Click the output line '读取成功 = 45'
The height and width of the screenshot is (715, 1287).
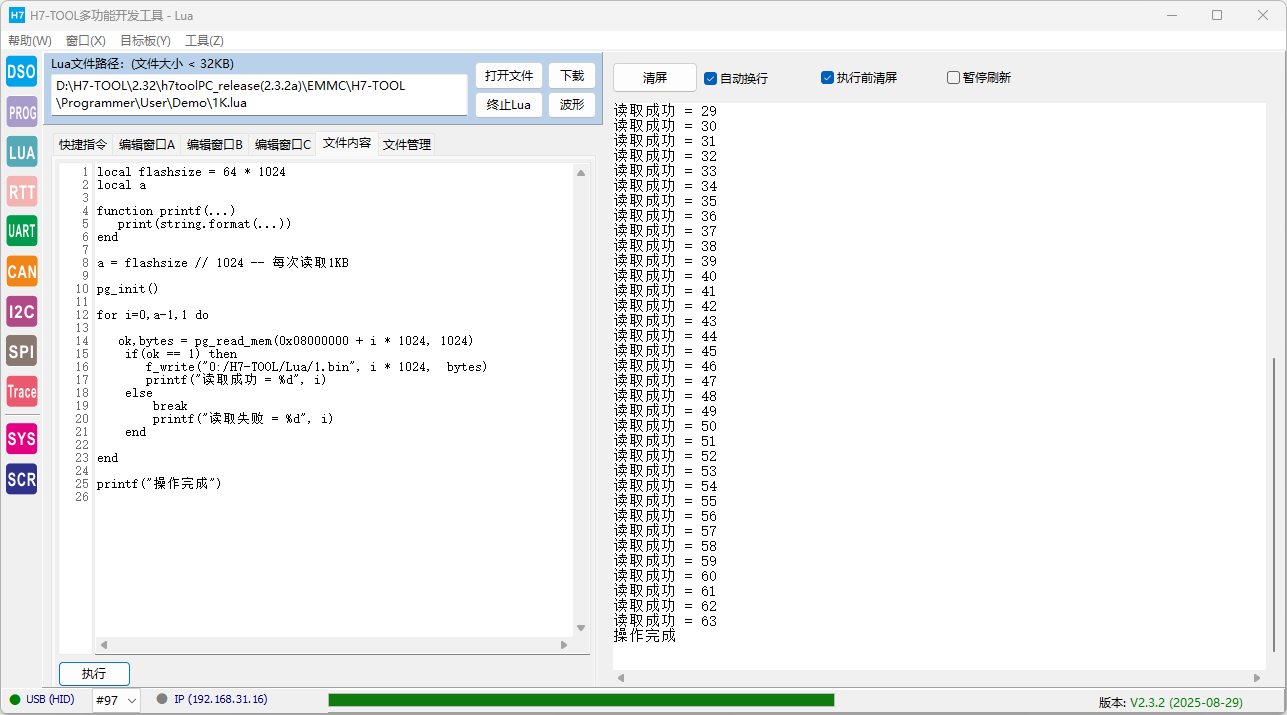[x=665, y=351]
